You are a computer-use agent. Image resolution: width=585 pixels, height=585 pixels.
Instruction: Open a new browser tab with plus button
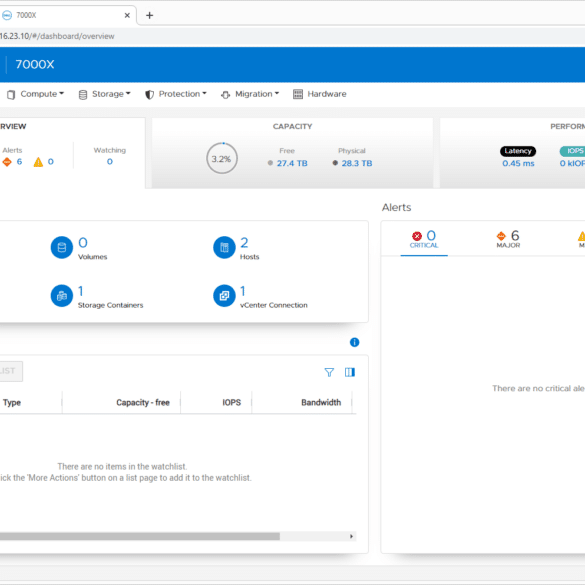149,15
